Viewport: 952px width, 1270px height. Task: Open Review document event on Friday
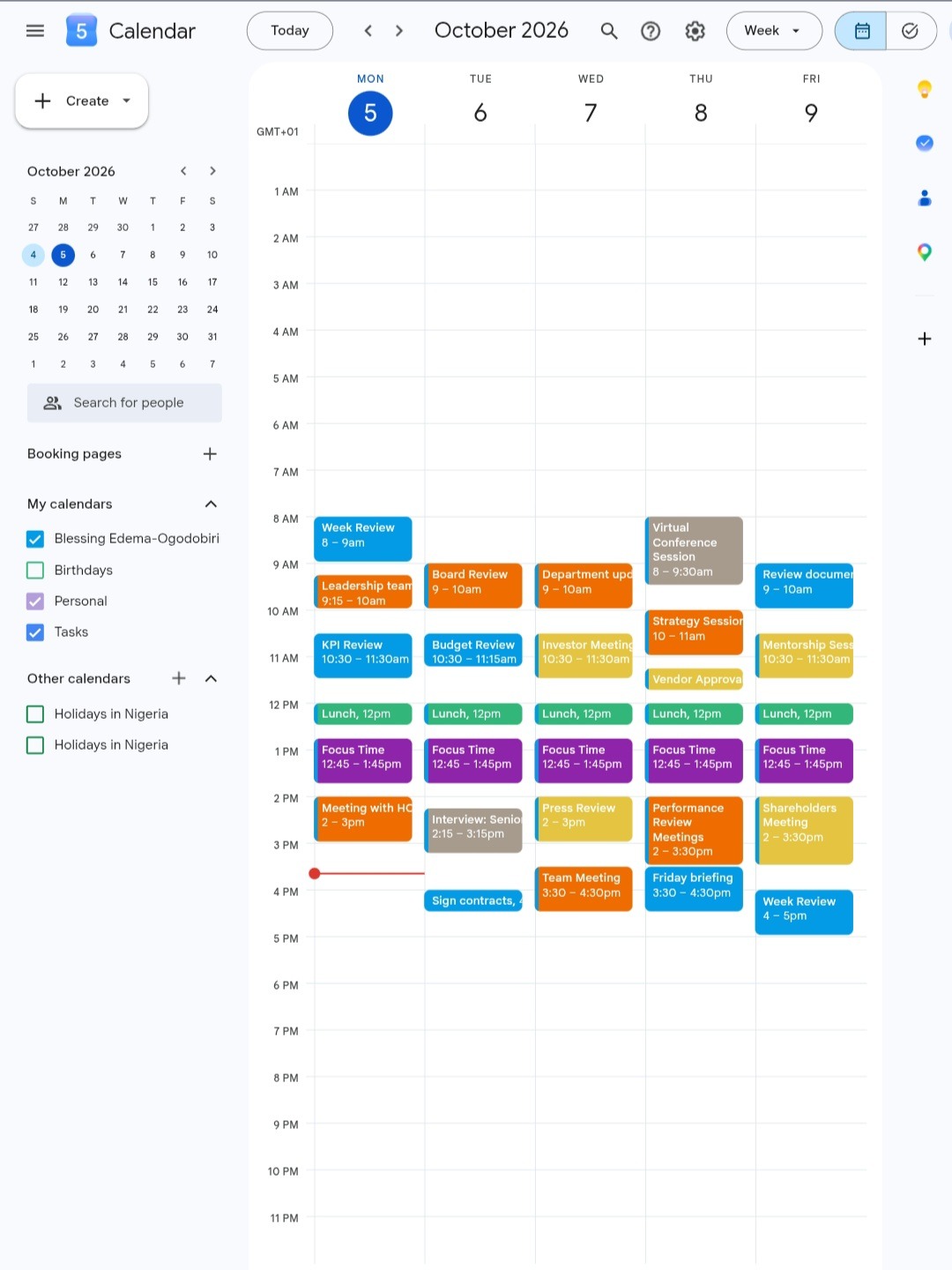tap(804, 586)
